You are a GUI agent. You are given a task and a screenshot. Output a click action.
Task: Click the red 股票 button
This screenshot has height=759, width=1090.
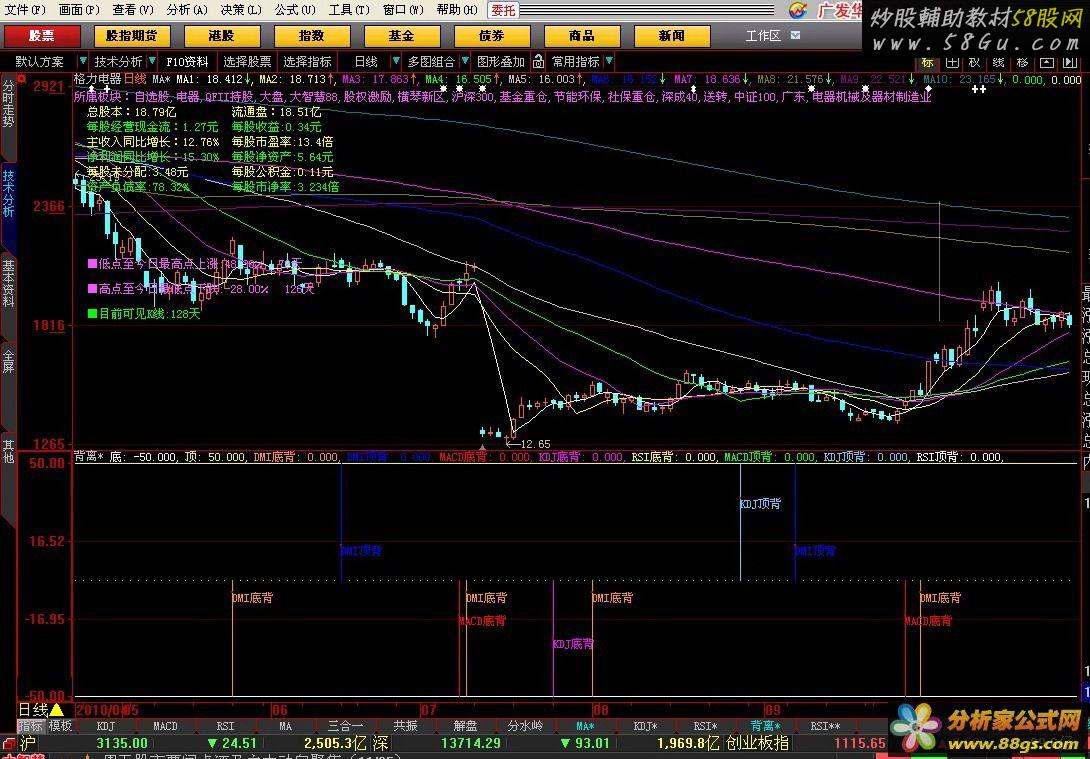click(42, 36)
